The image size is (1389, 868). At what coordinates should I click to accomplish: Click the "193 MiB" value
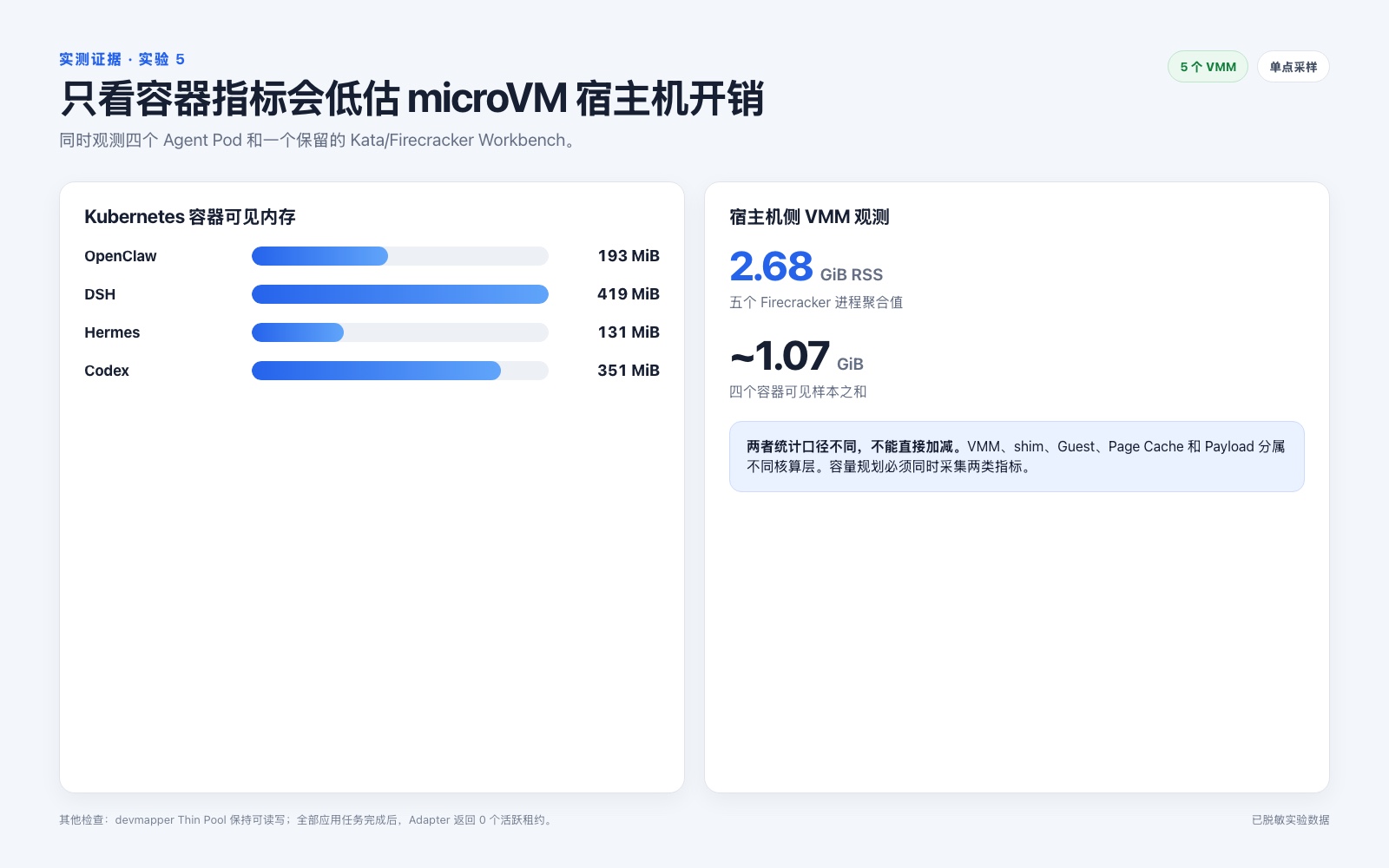pyautogui.click(x=629, y=256)
